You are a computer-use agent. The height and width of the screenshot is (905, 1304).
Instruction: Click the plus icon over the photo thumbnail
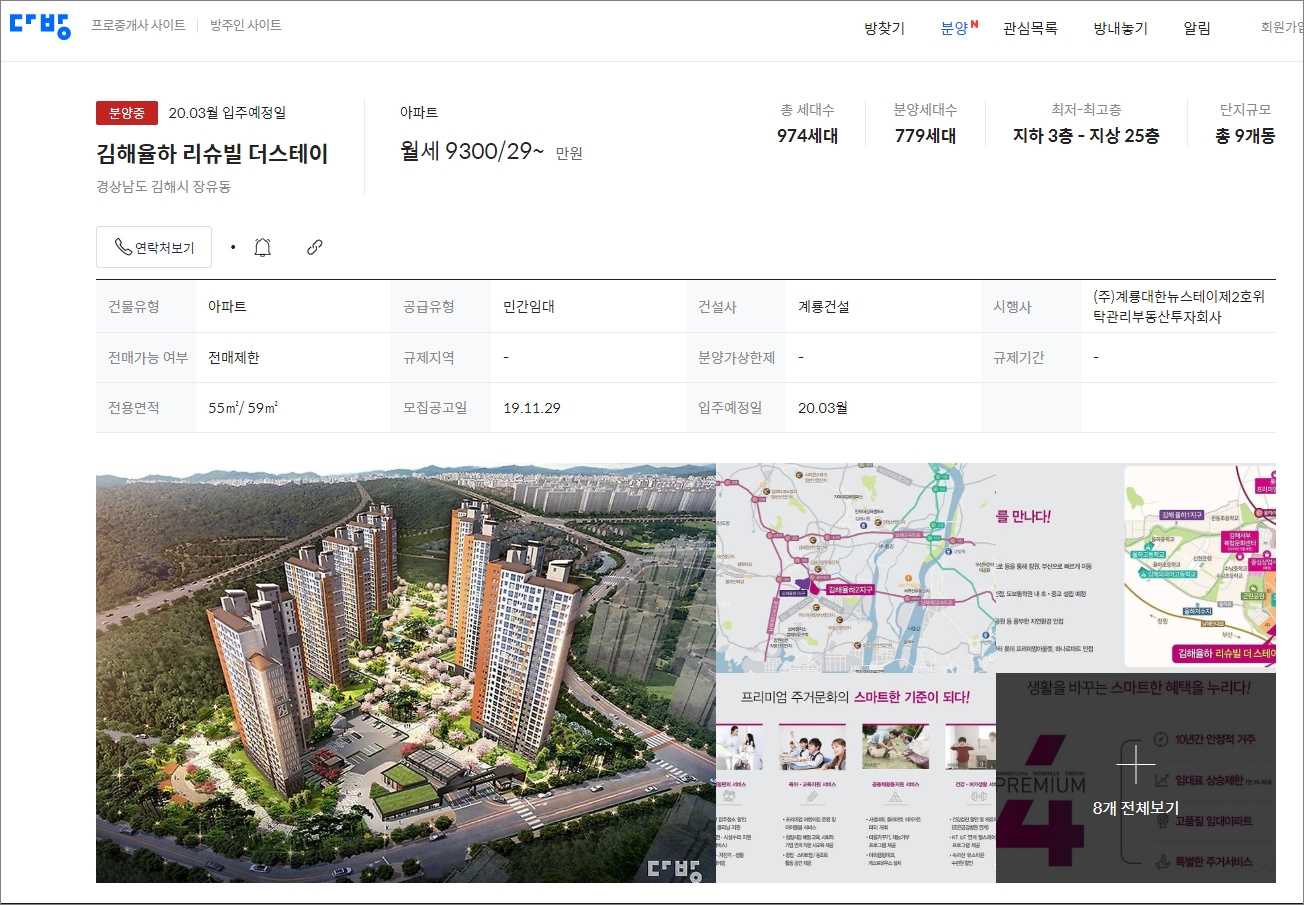1136,765
